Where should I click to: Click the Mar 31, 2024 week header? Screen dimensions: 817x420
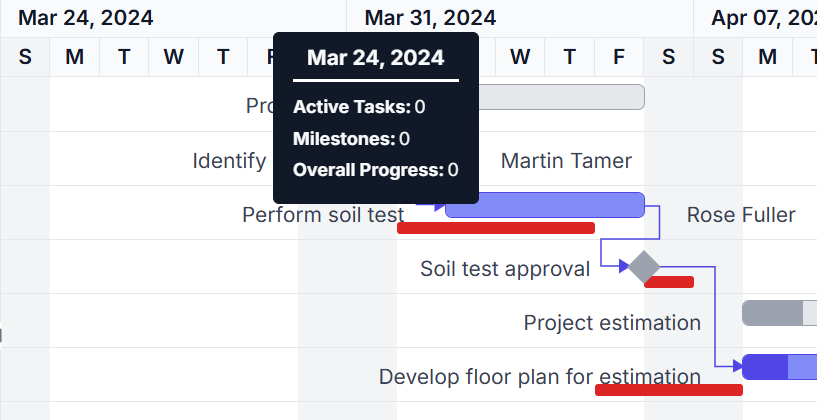[x=430, y=18]
